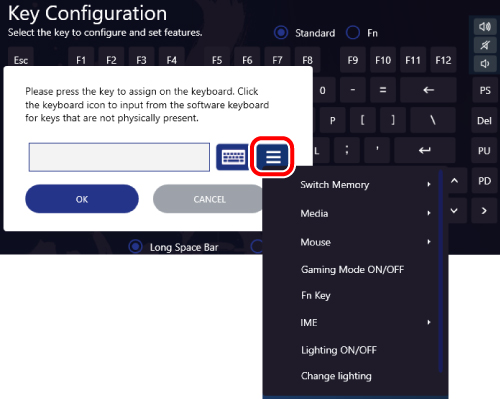
Task: Select the right arrow key
Action: pos(484,211)
